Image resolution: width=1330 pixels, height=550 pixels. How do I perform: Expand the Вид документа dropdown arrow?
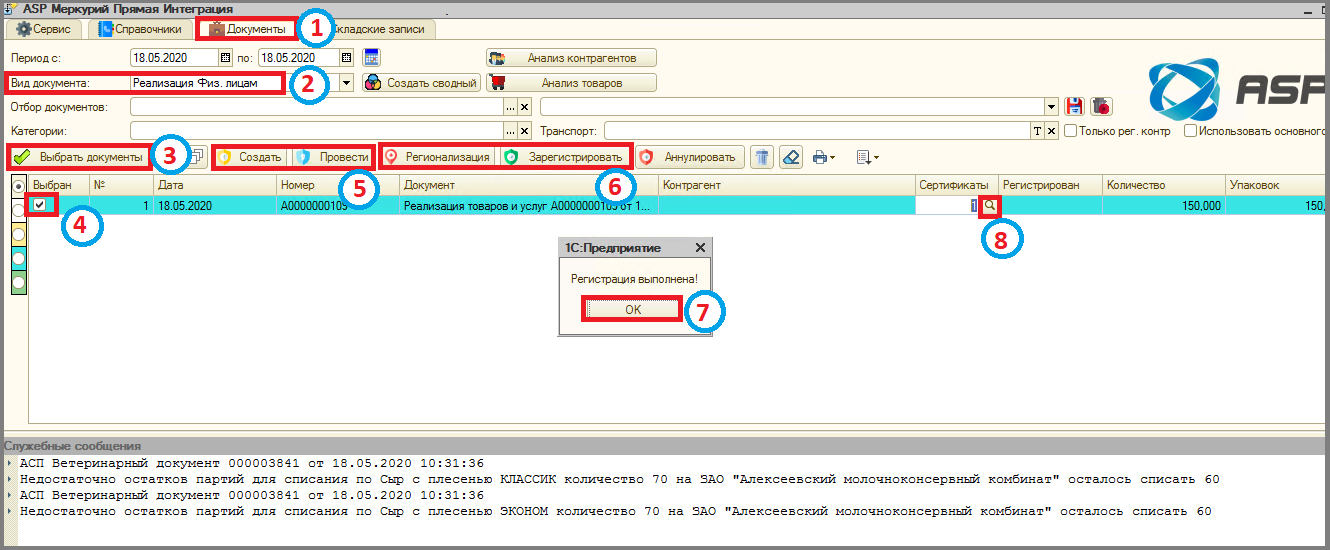pos(346,83)
